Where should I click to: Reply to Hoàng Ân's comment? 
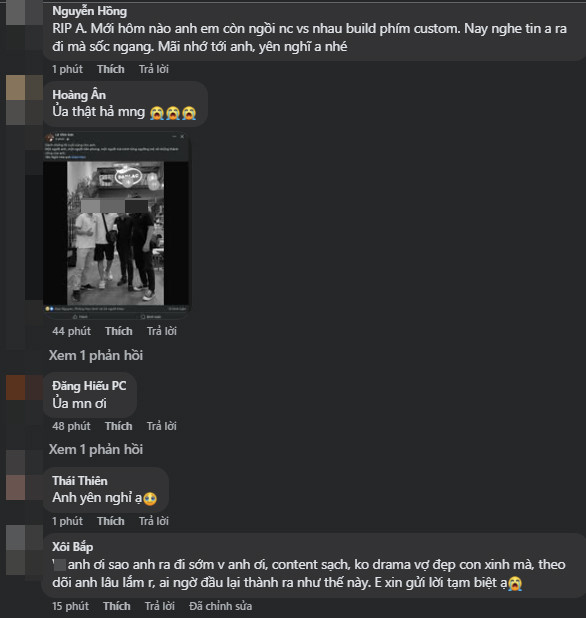click(x=162, y=331)
